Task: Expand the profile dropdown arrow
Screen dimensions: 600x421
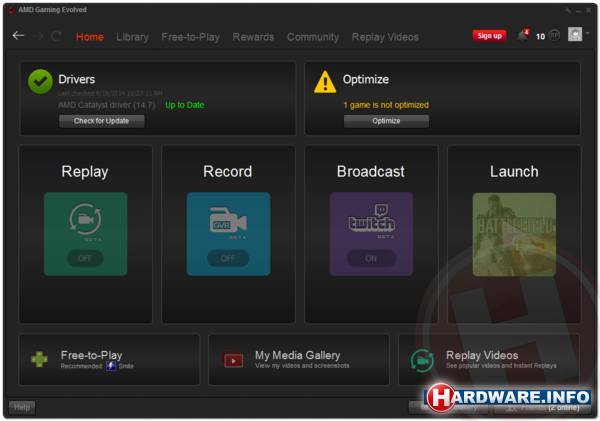Action: (x=588, y=34)
